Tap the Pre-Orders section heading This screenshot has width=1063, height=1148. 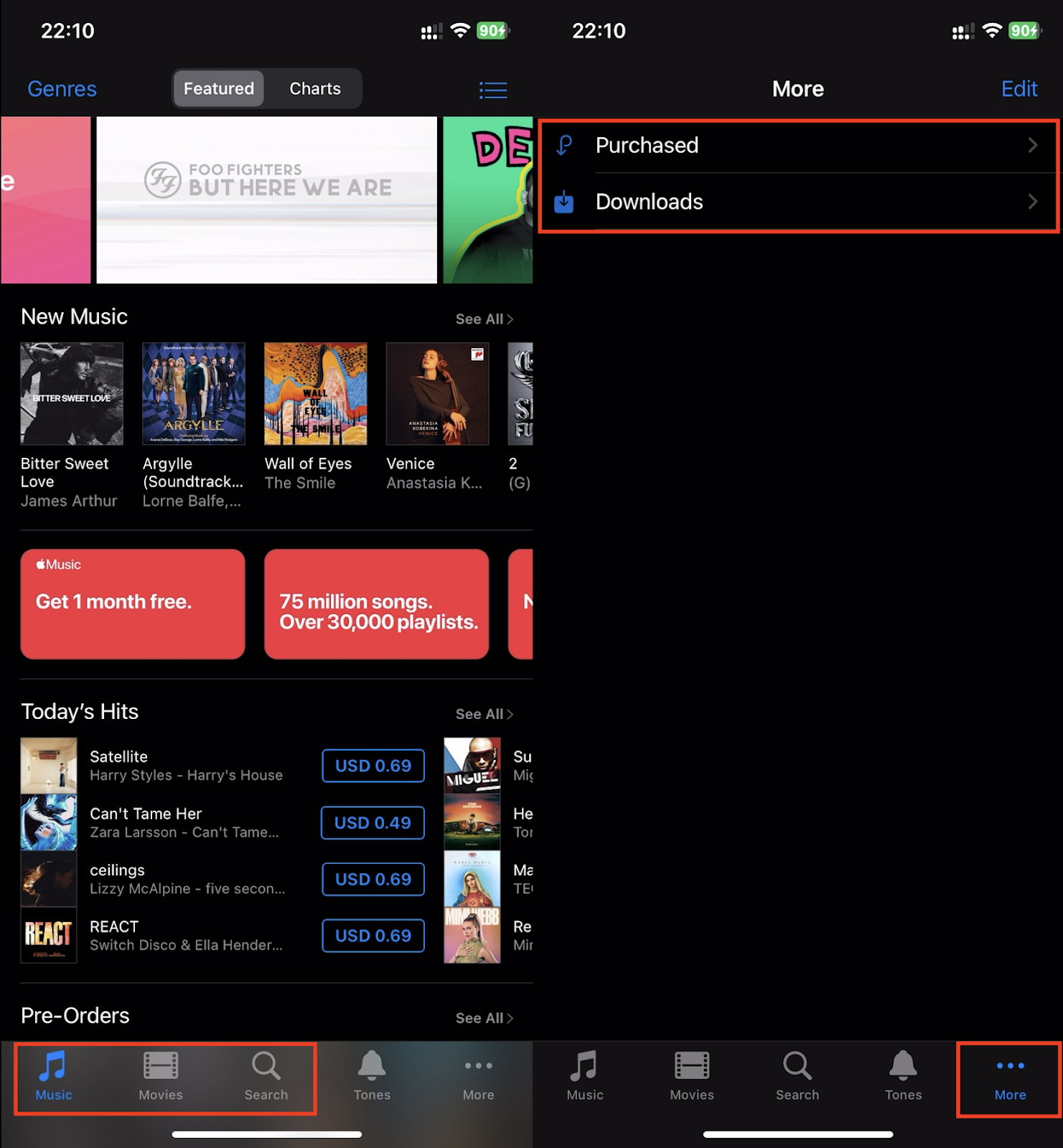tap(75, 1016)
